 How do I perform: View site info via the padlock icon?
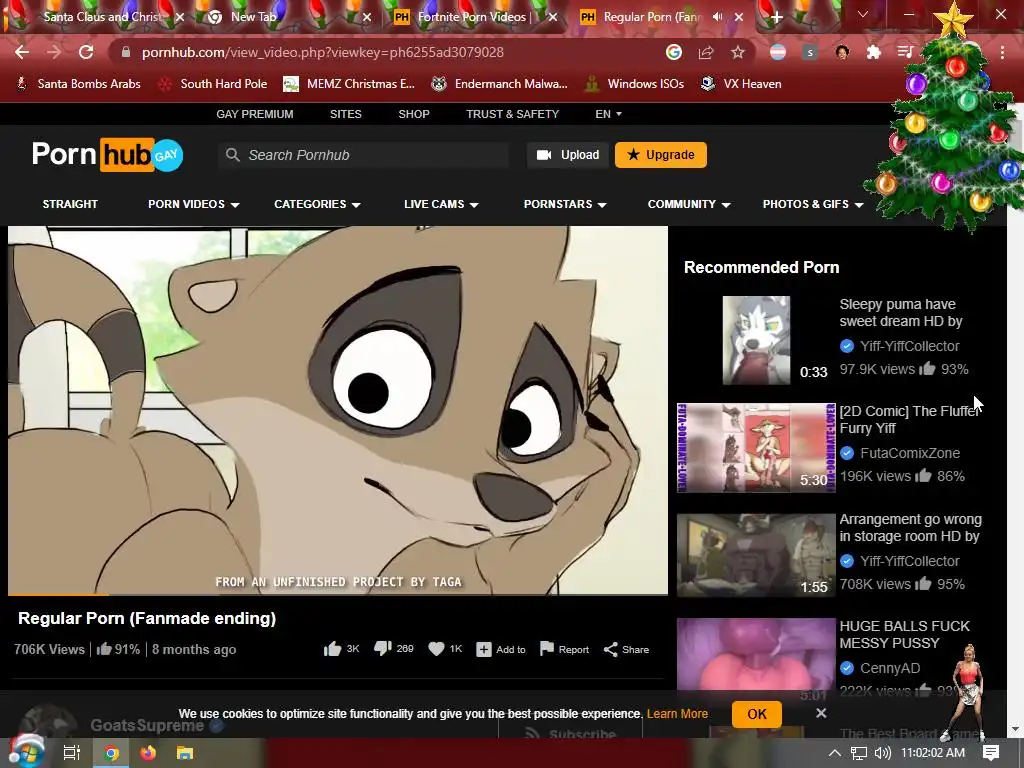tap(125, 52)
